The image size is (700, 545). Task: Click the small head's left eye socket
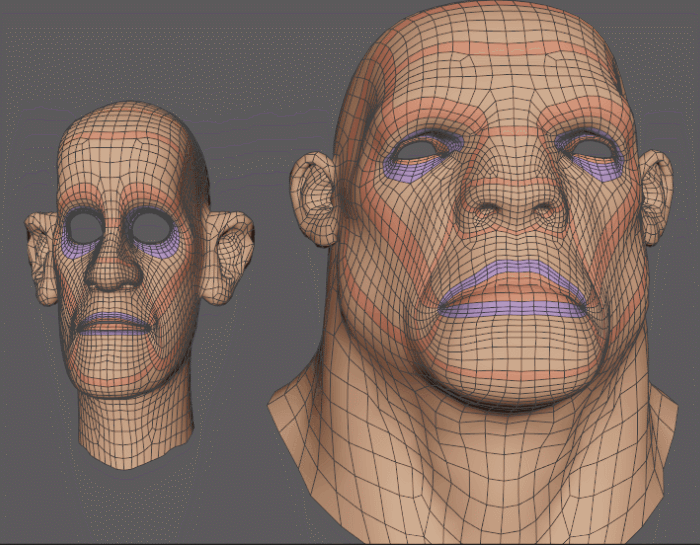86,228
